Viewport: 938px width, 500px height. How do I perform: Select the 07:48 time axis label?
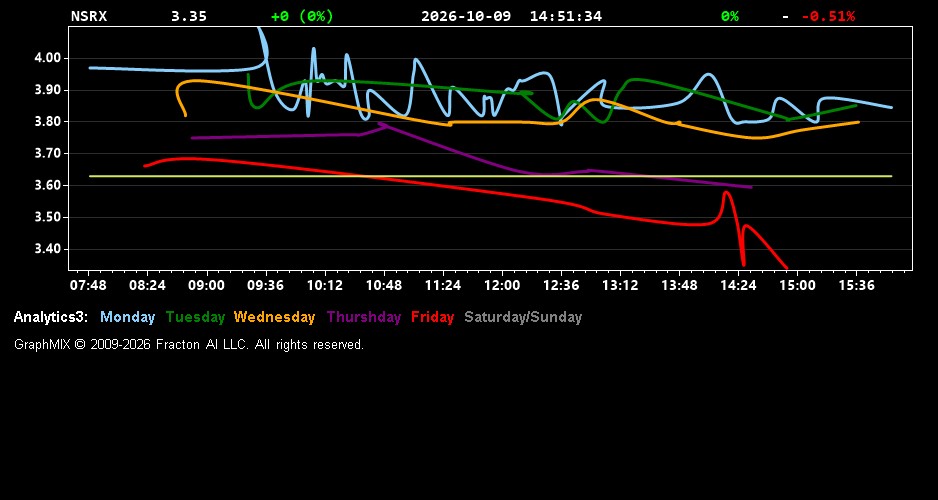[x=89, y=285]
